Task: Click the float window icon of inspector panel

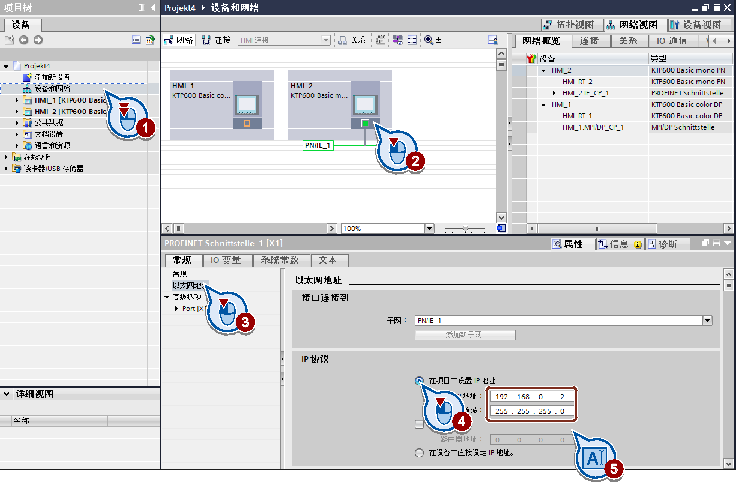Action: point(705,243)
